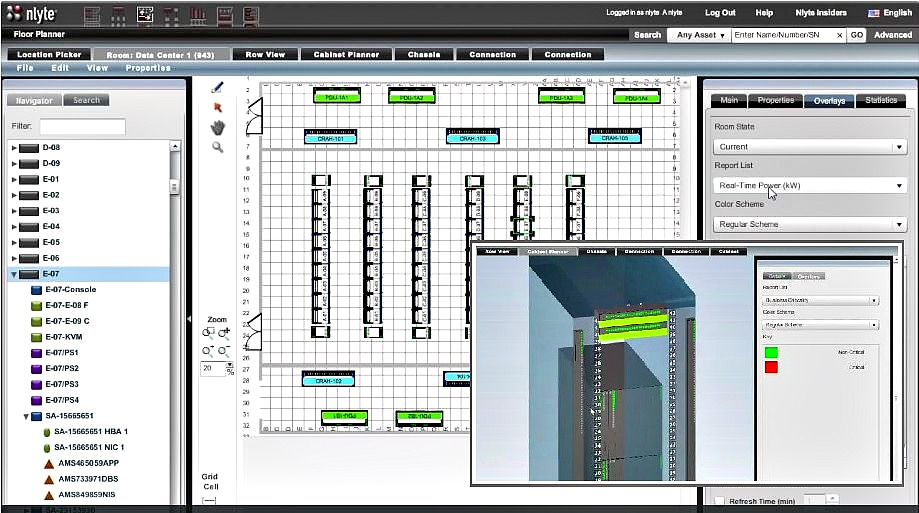The height and width of the screenshot is (513, 919).
Task: Toggle the Refresh Time checkbox
Action: pos(719,500)
